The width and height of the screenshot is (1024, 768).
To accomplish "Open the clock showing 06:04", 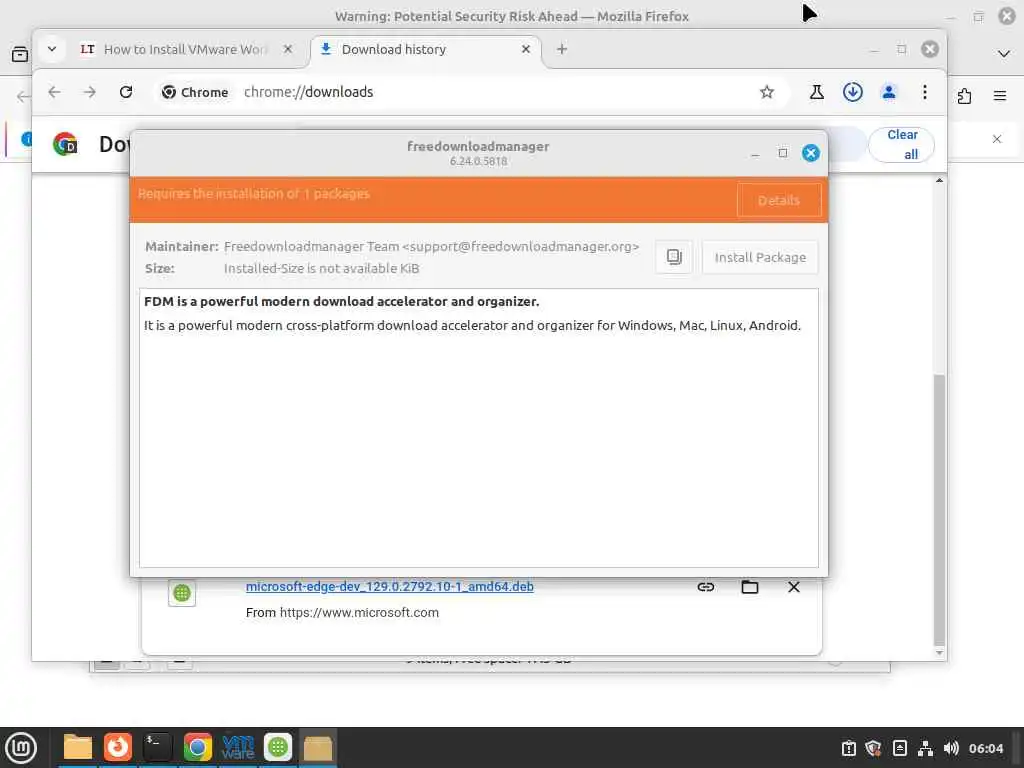I will (985, 748).
